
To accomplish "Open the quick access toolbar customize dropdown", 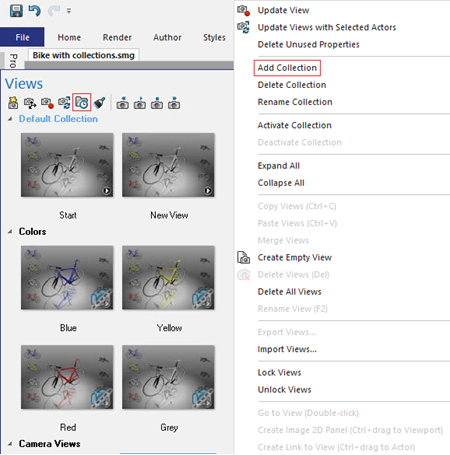I will point(69,11).
